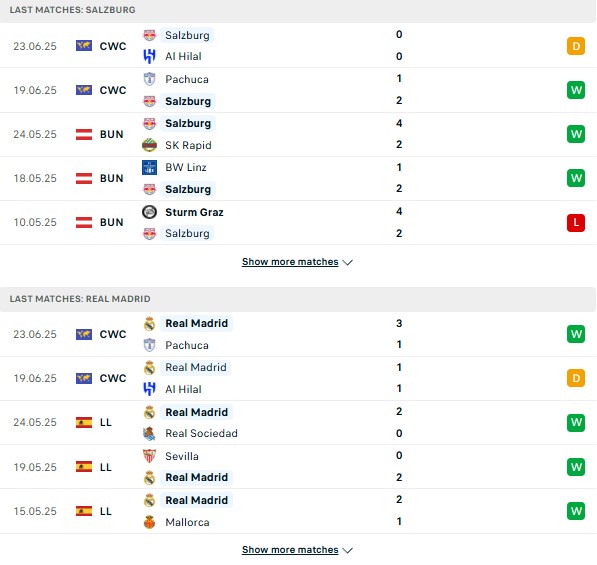Click the Sturm Graz club logo
The width and height of the screenshot is (597, 565).
pyautogui.click(x=149, y=212)
